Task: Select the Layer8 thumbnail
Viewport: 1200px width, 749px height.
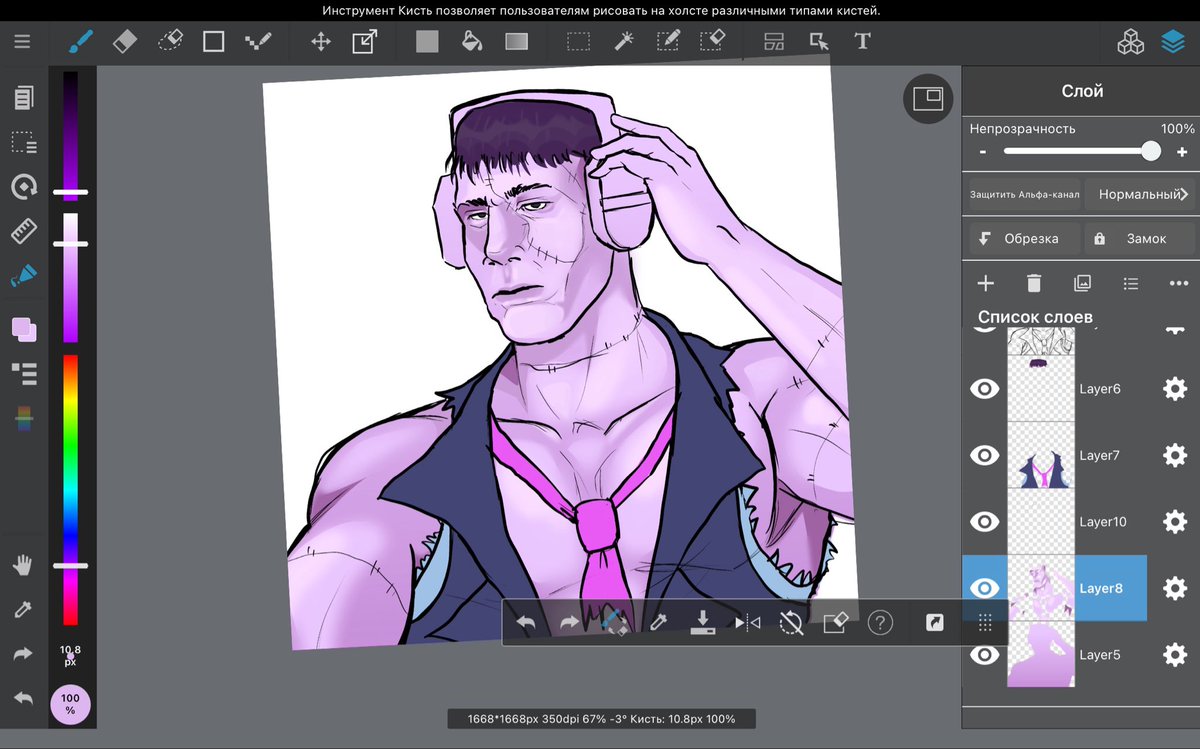Action: (1040, 588)
